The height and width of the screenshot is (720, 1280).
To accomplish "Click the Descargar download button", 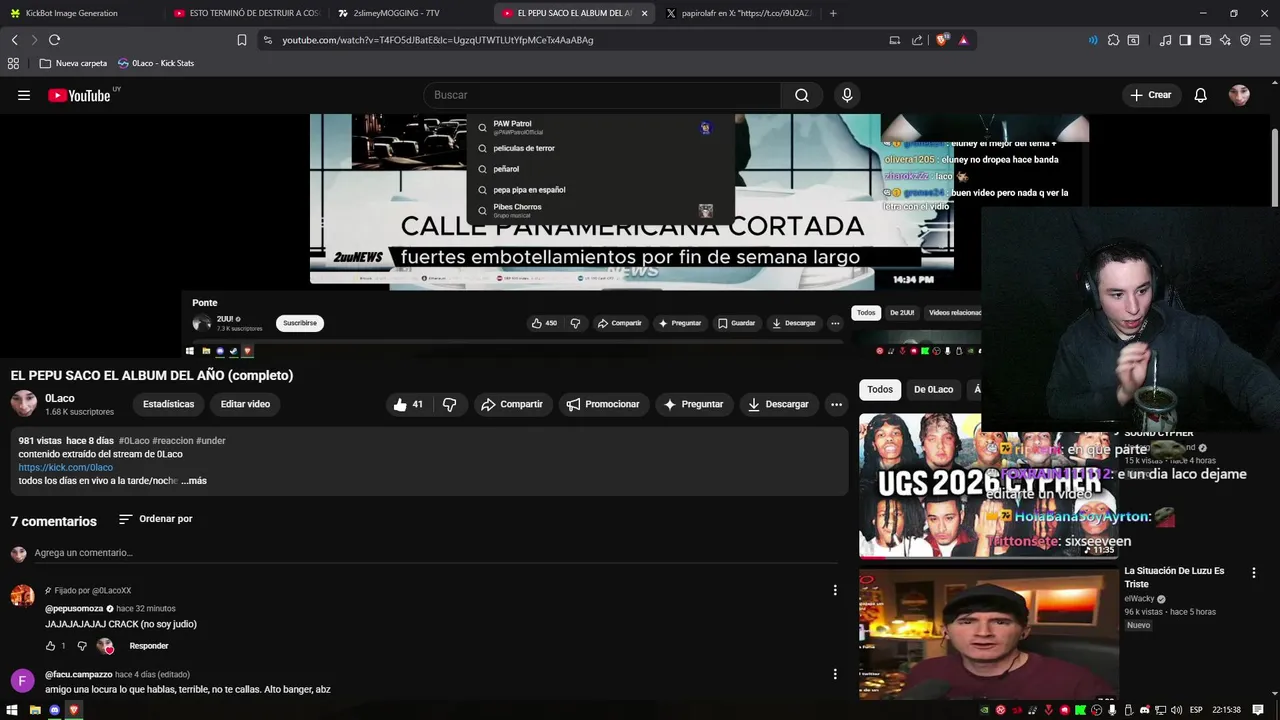I will pyautogui.click(x=777, y=404).
